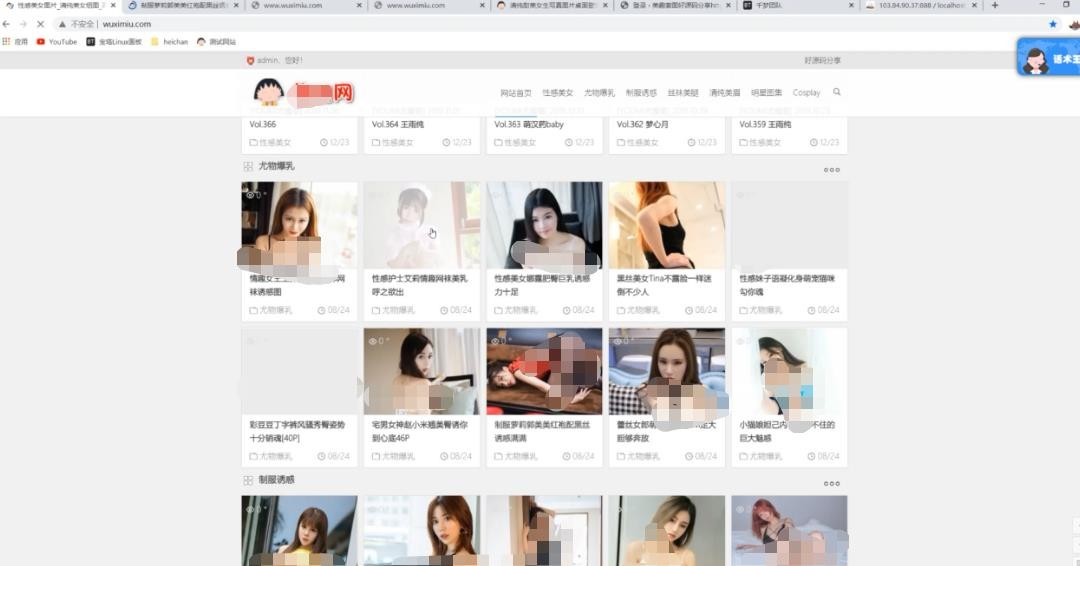Click the 好源码分享 link in the top bar
Viewport: 1080px width, 589px height.
[x=822, y=61]
